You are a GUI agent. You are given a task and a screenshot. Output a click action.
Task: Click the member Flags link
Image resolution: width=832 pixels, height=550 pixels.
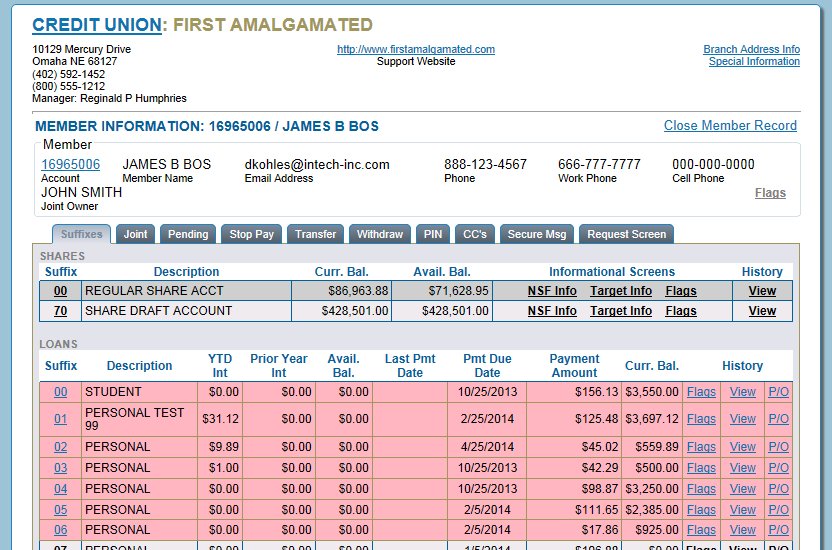pos(770,193)
